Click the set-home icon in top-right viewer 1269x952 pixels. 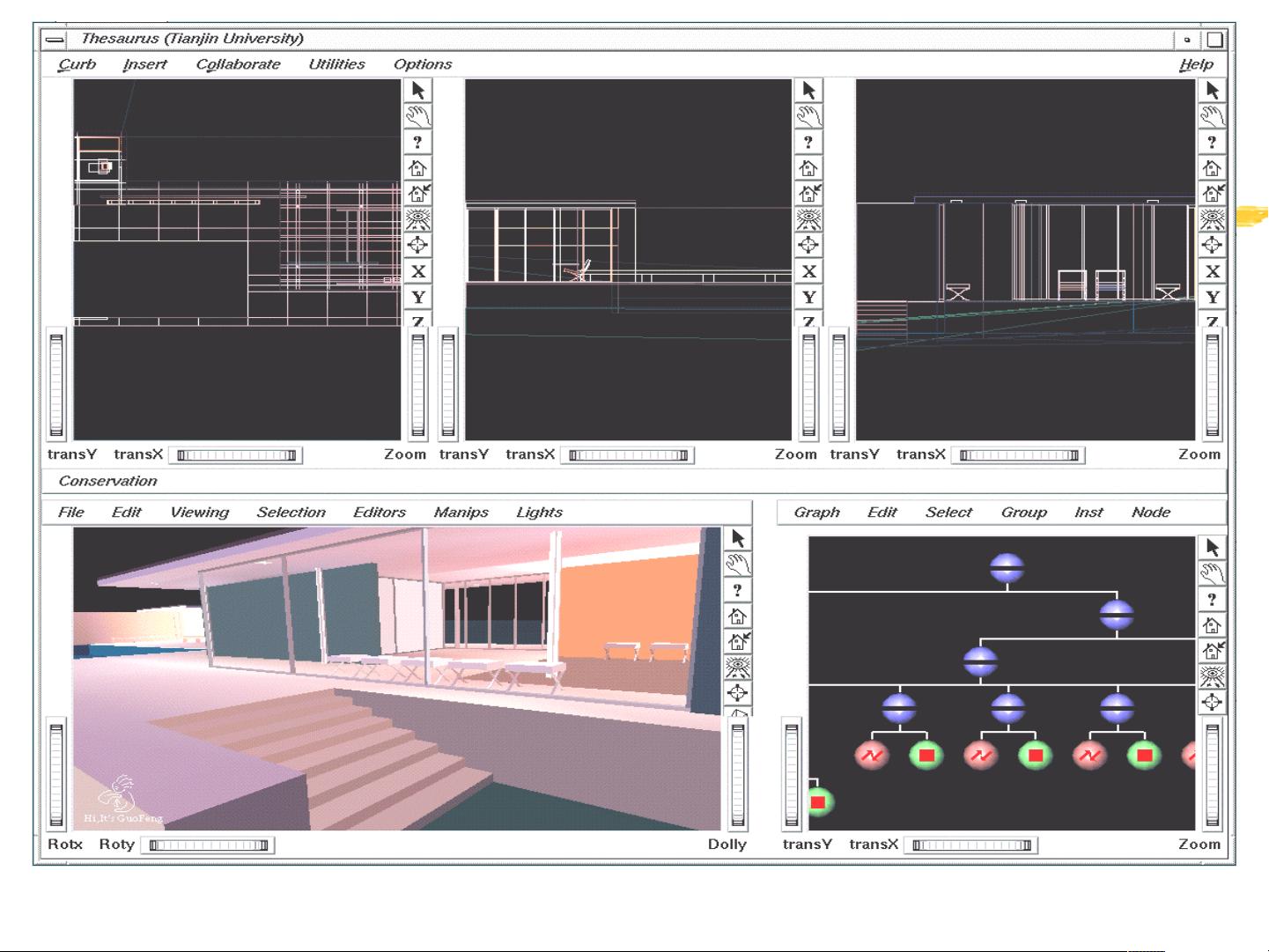1212,194
